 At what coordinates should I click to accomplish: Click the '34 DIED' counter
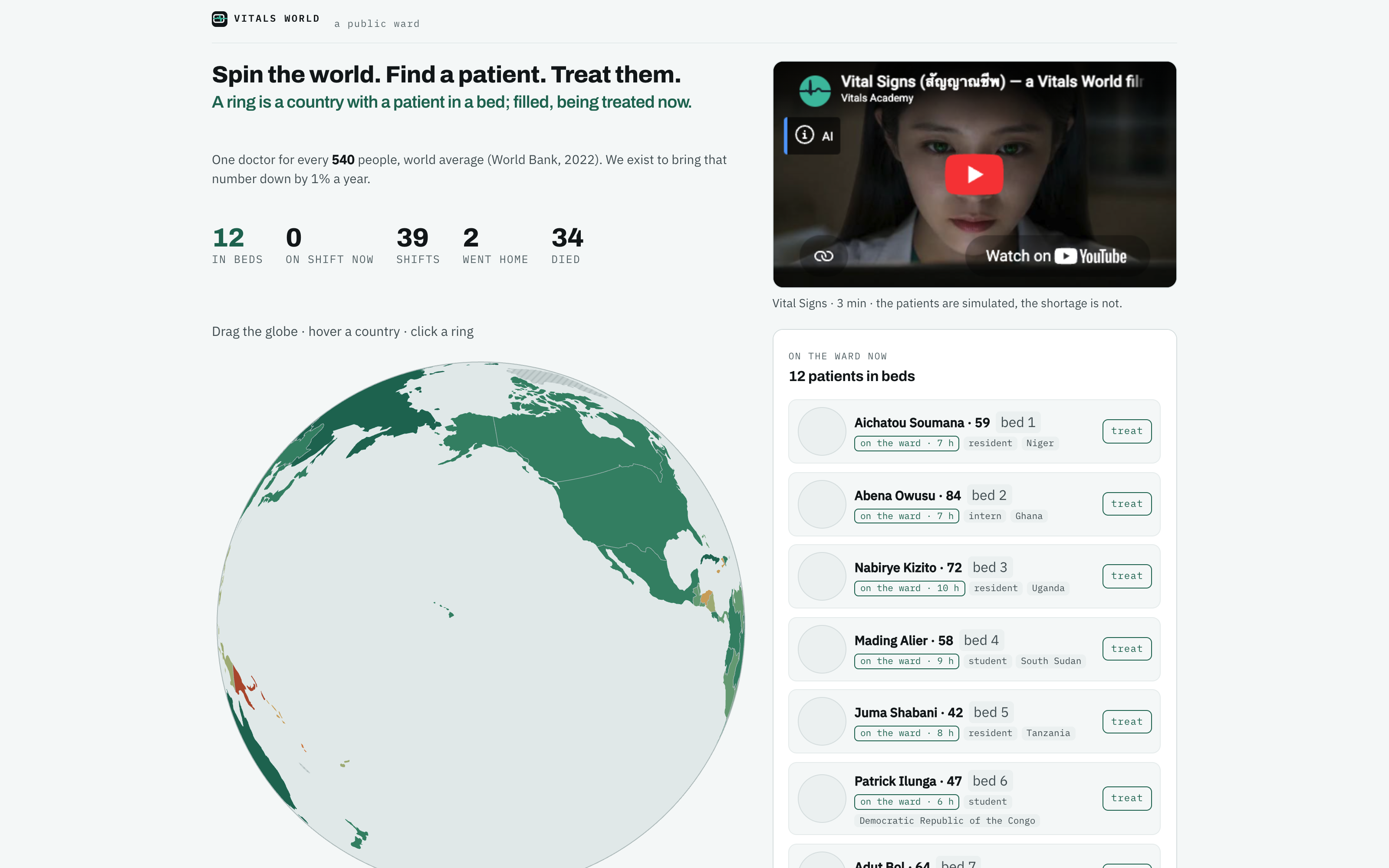point(567,246)
